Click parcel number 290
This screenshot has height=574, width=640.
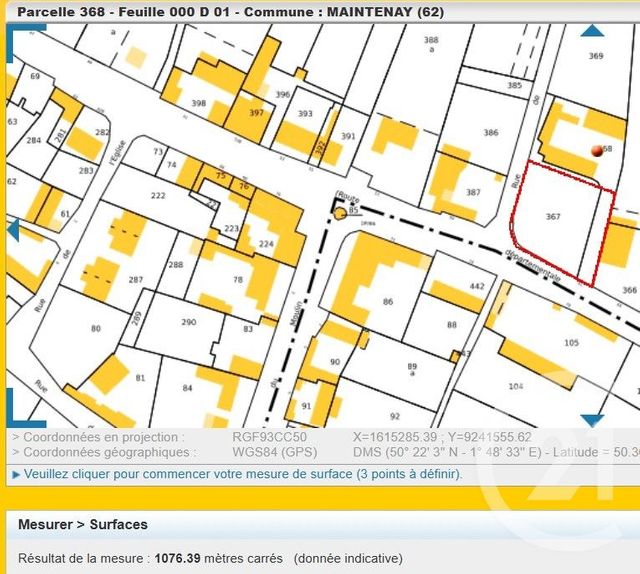(189, 322)
